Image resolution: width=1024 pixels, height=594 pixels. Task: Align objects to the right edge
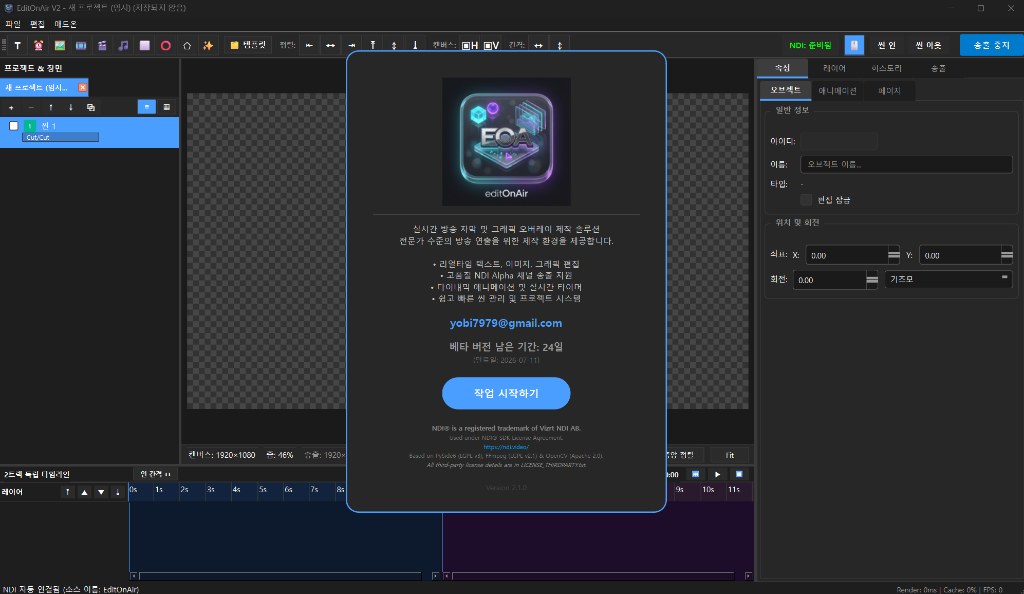352,46
